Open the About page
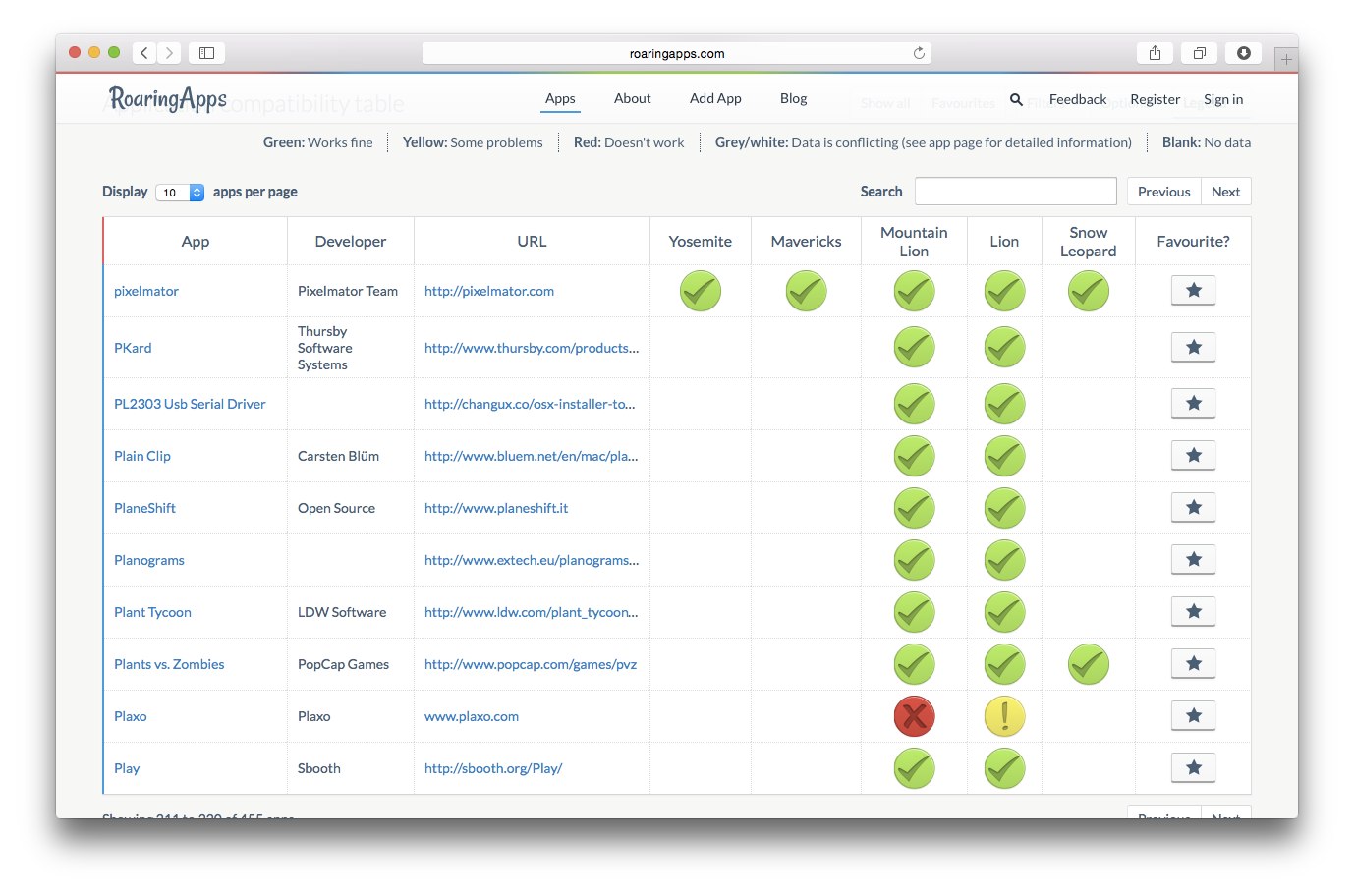Screen dimensions: 1354x896 point(633,99)
